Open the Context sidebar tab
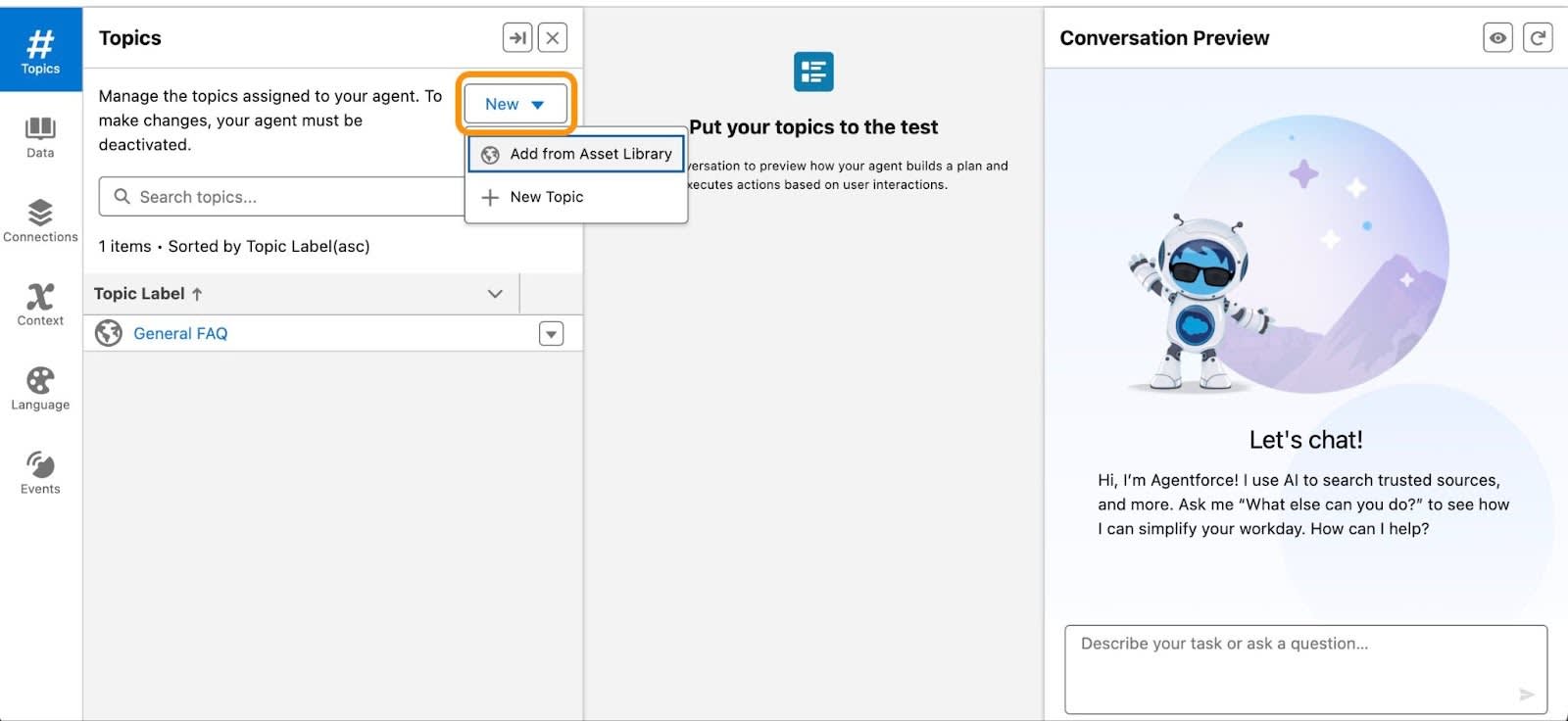Screen dimensions: 1568x721 (40, 305)
